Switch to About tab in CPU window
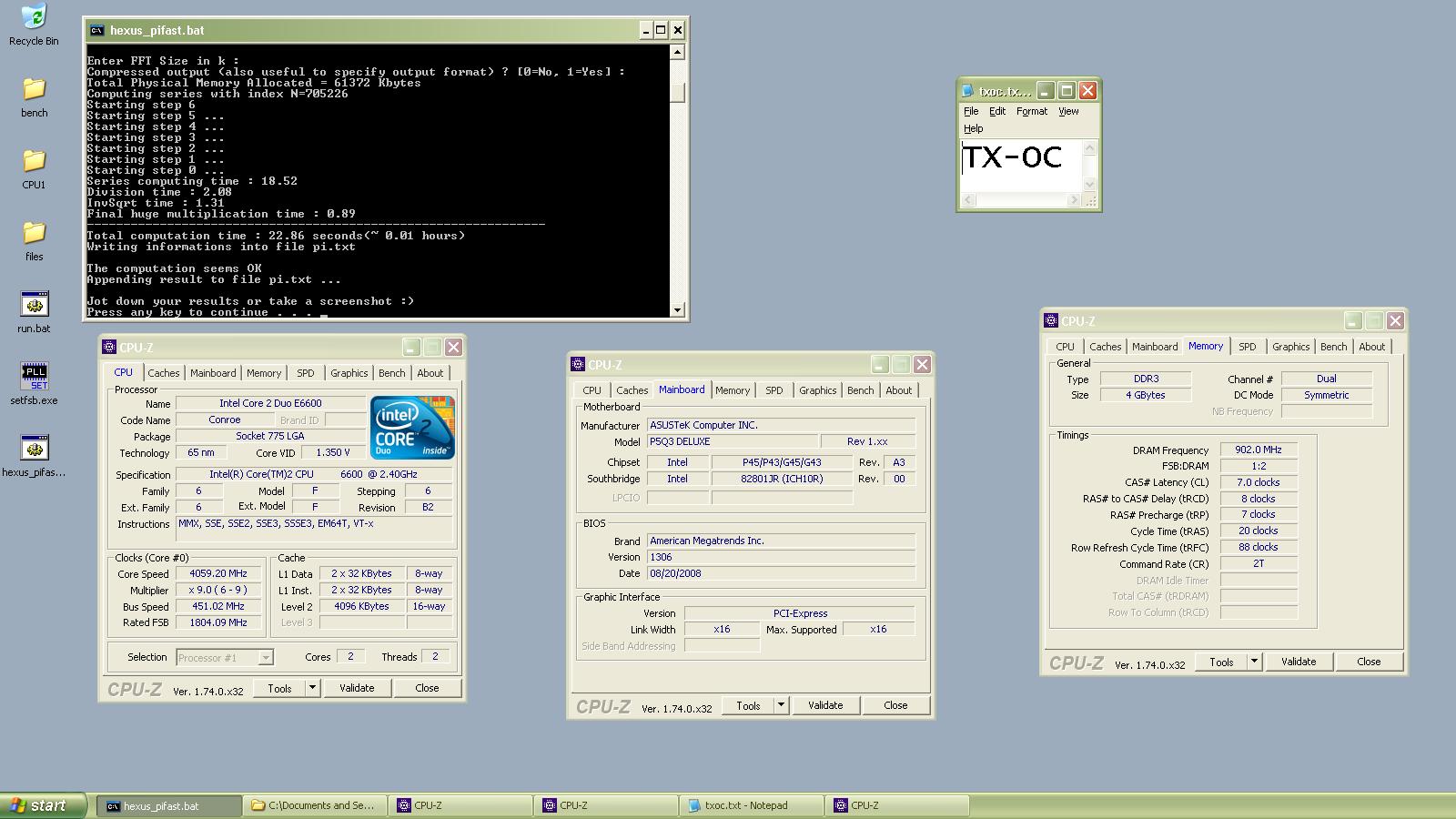Screen dimensions: 1456x819 pos(430,373)
